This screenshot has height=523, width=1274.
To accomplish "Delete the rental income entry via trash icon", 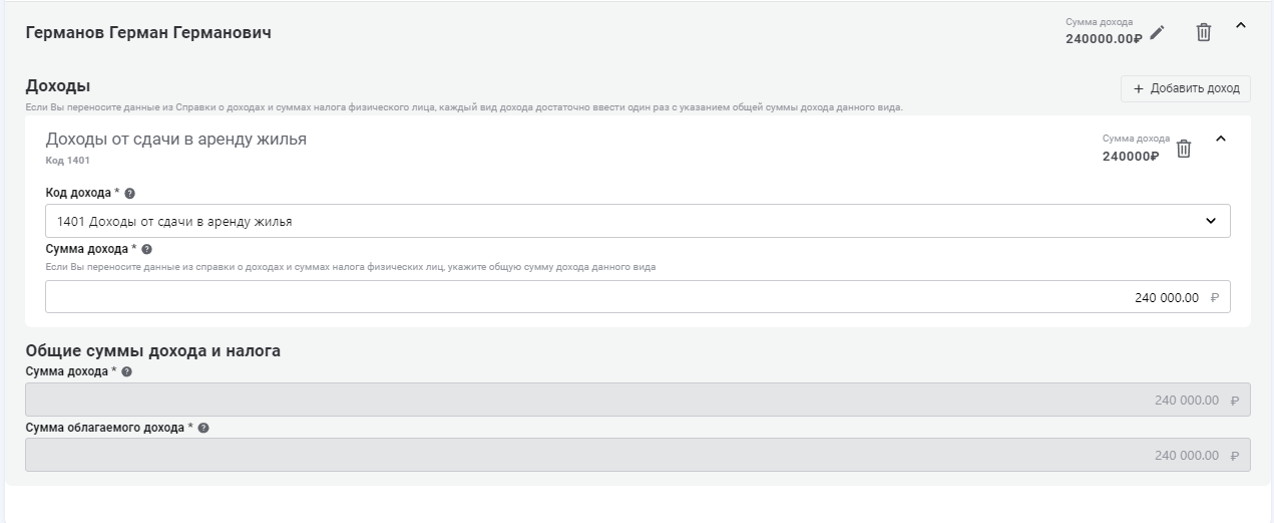I will tap(1183, 149).
